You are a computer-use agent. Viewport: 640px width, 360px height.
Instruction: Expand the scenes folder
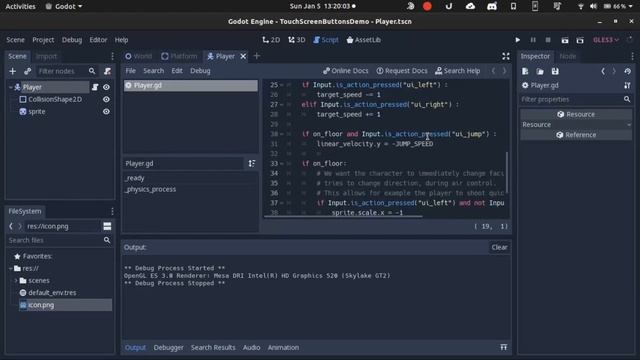coord(16,280)
